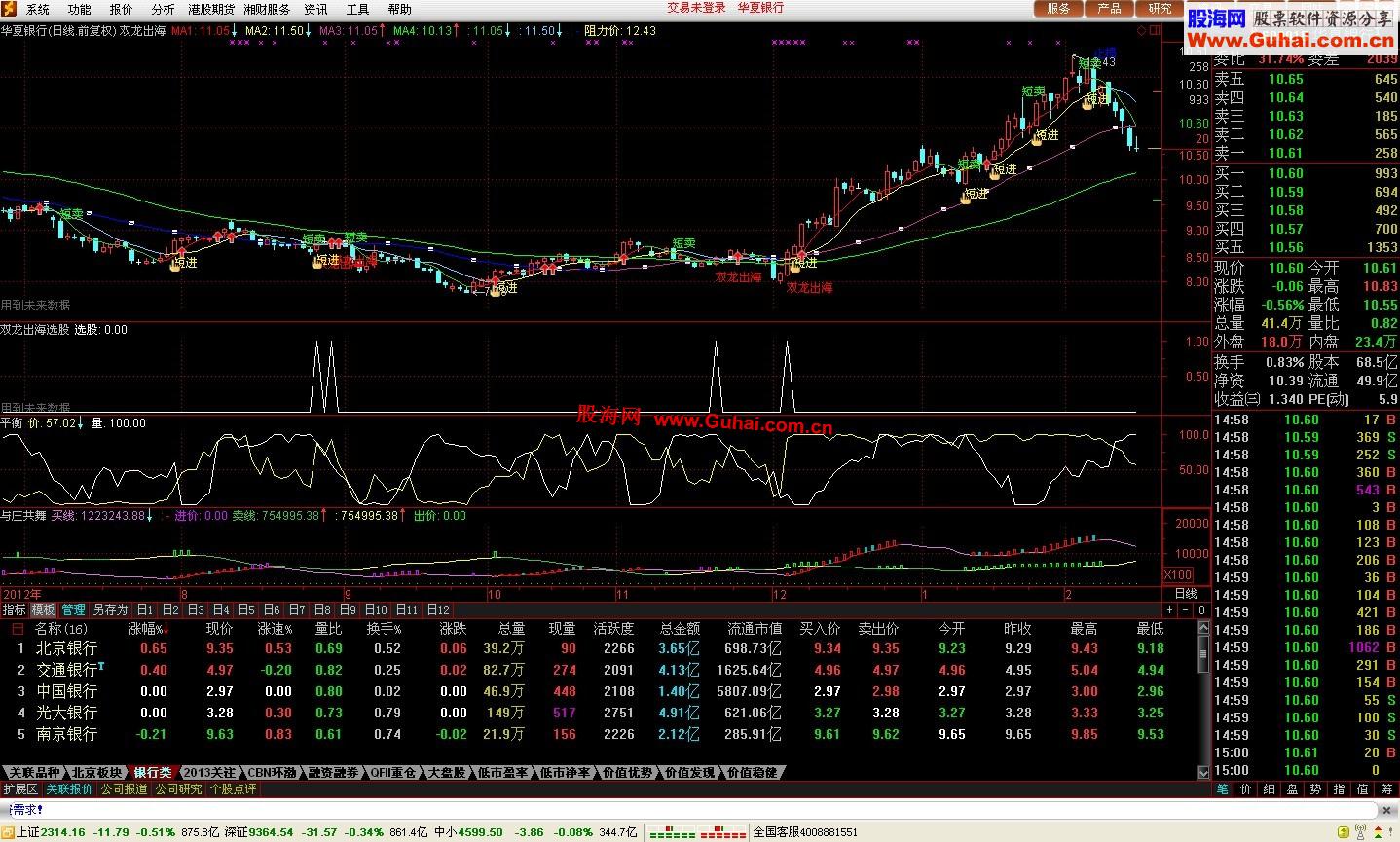Select the 势 tab in bottom-right panel
This screenshot has height=842, width=1400.
click(x=1316, y=789)
